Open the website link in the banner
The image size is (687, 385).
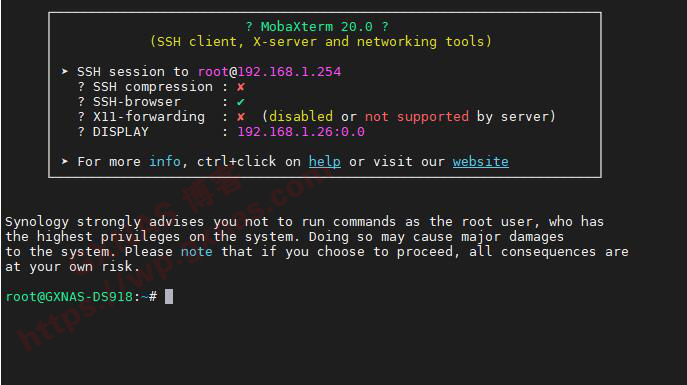pyautogui.click(x=481, y=161)
